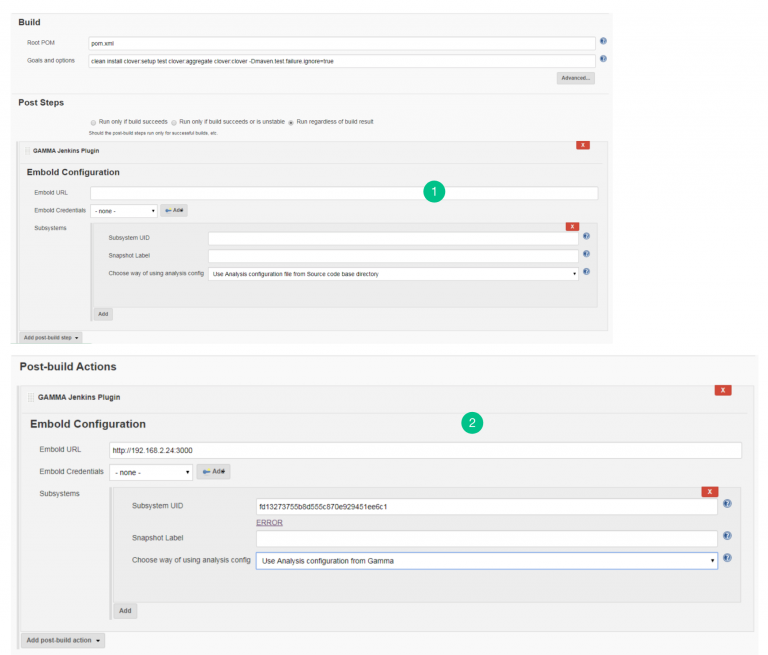Remove GAMMA Jenkins Plugin under Post-build Actions
This screenshot has width=768, height=655.
tap(722, 390)
